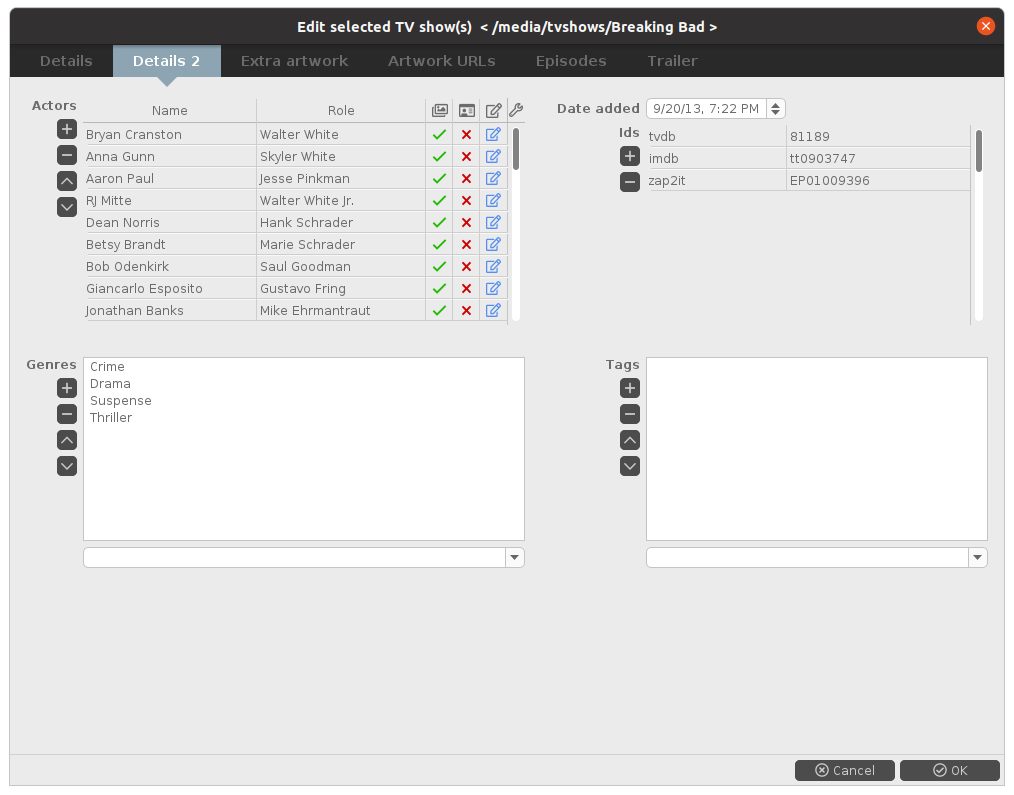Open the tags combo box dropdown
The height and width of the screenshot is (795, 1014).
click(x=977, y=558)
